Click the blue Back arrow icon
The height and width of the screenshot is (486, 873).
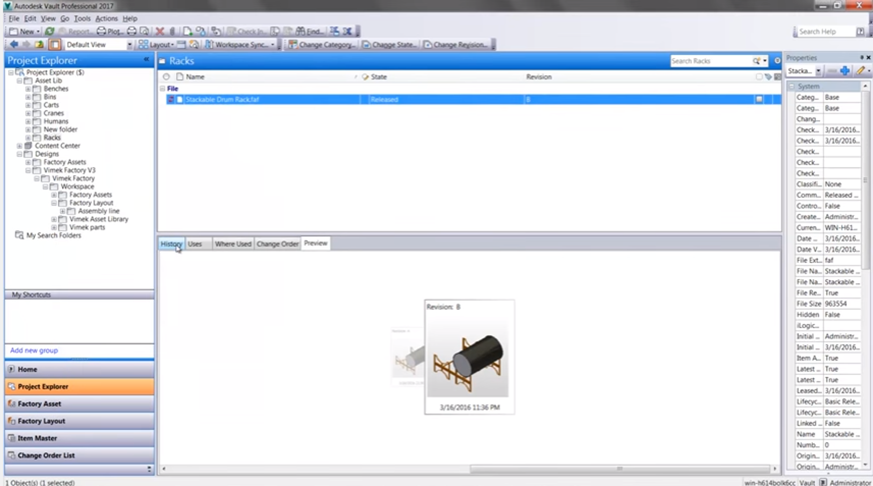14,45
